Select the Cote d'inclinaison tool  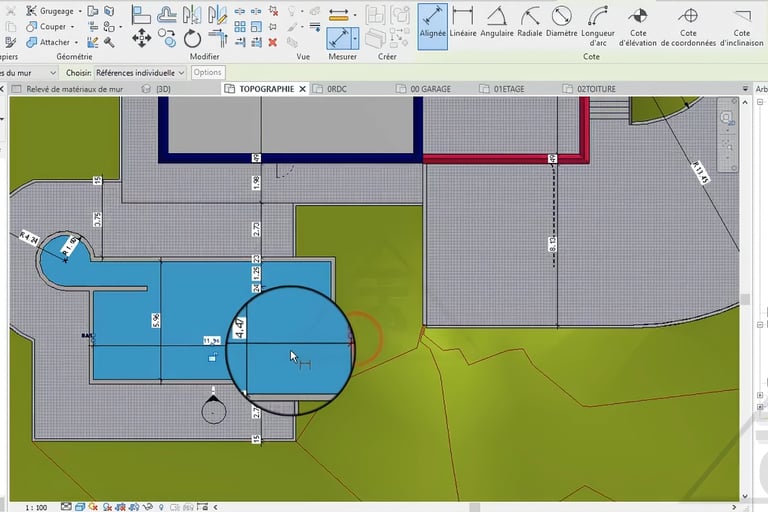pos(742,26)
